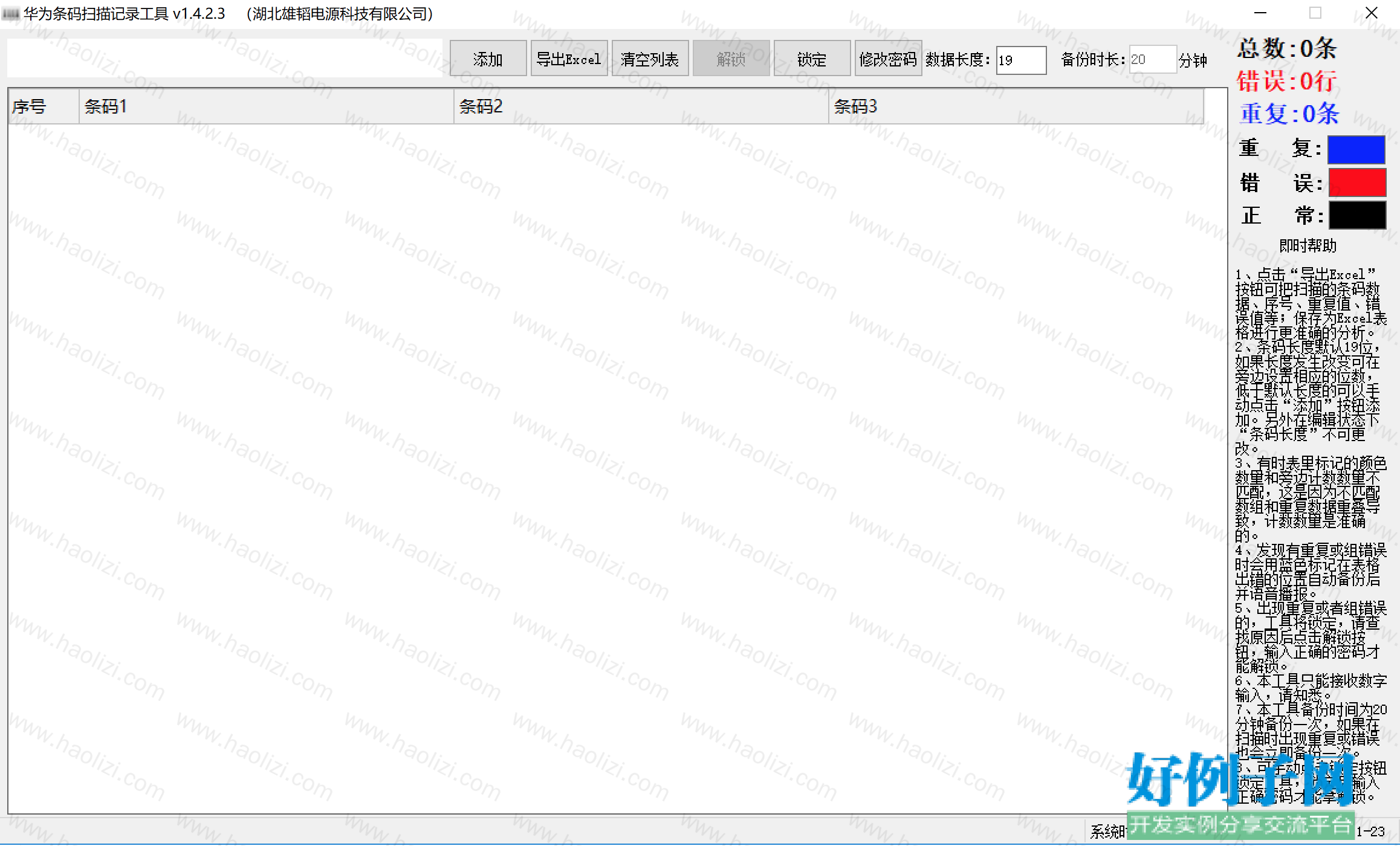Click the 备份时长: label
This screenshot has height=846, width=1400.
(1094, 60)
